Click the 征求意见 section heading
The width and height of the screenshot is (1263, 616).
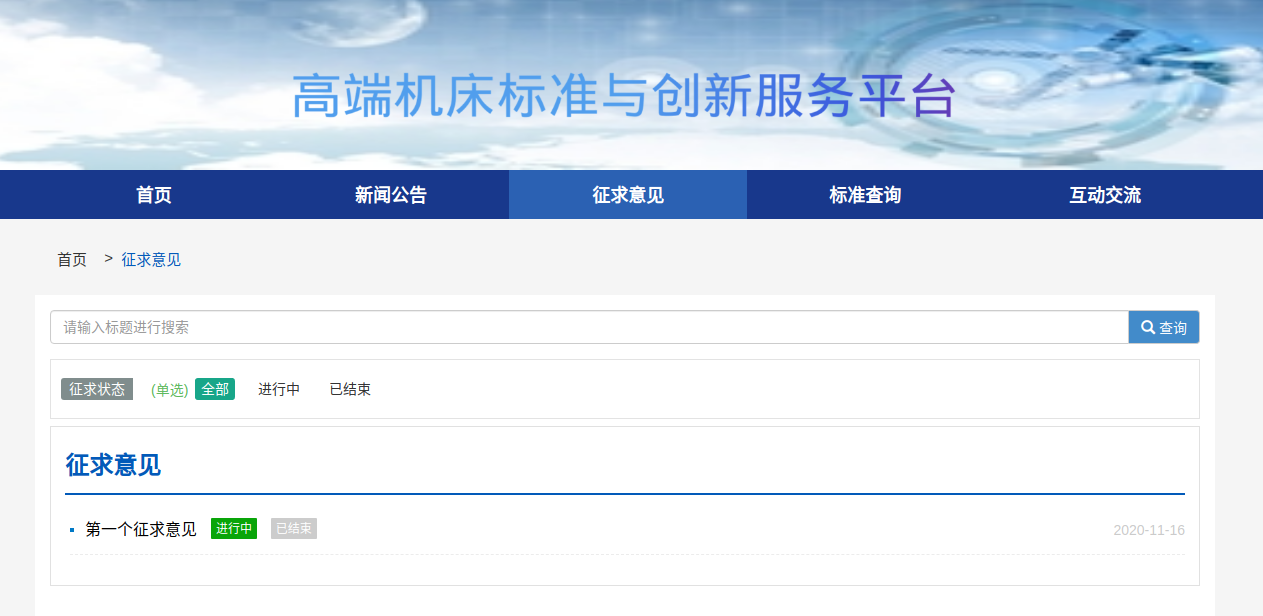(x=113, y=465)
